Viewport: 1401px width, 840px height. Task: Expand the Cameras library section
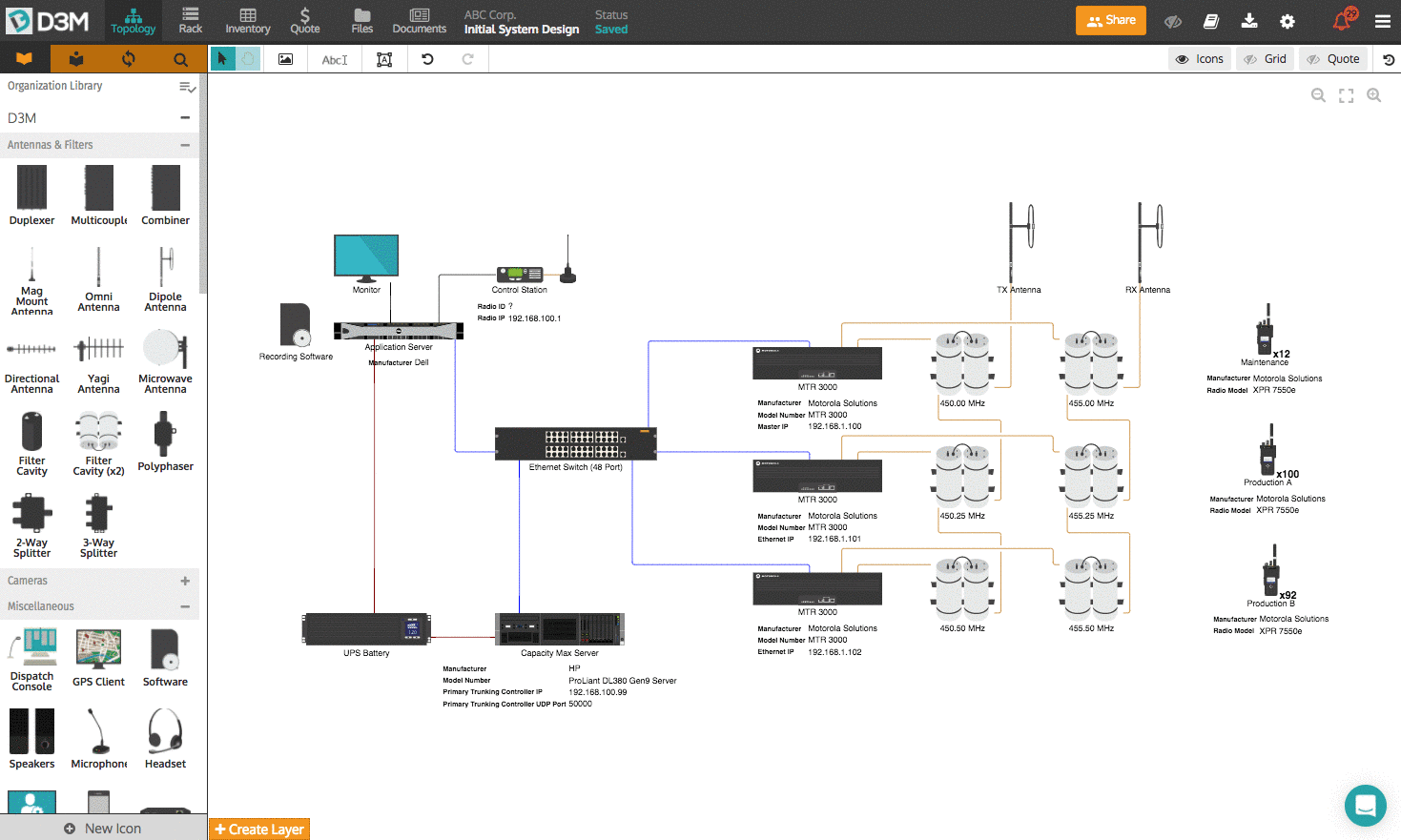(x=186, y=581)
